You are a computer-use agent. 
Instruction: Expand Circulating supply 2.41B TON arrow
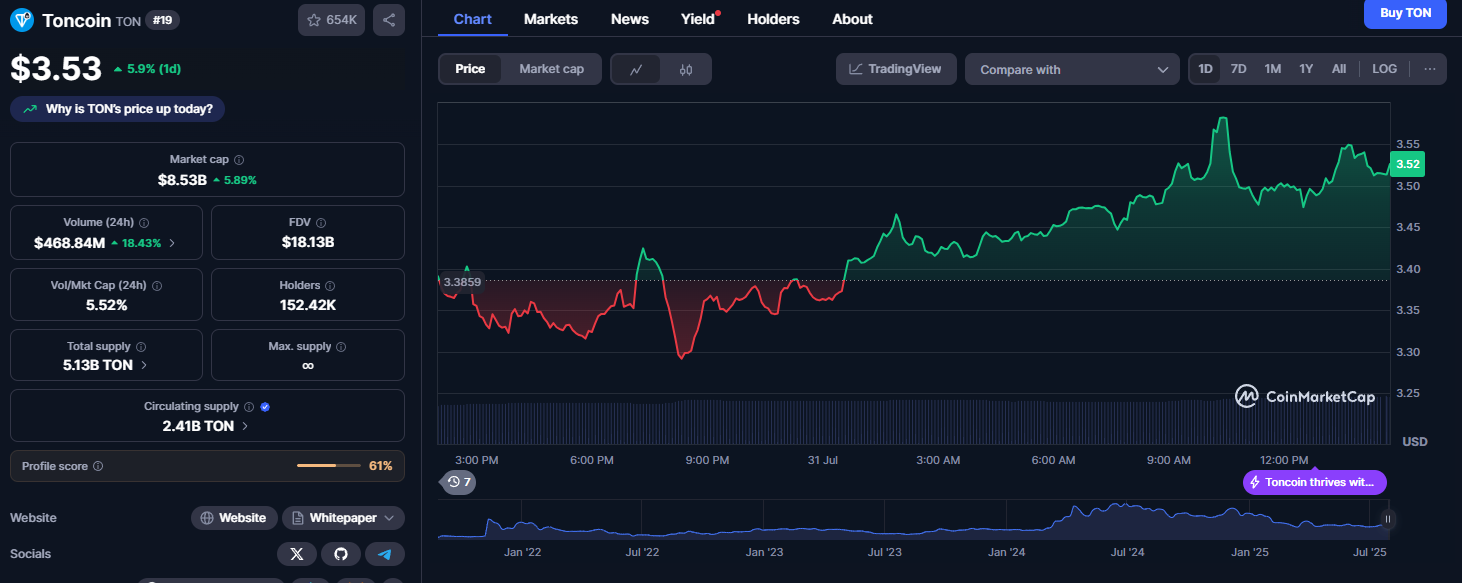click(x=245, y=426)
